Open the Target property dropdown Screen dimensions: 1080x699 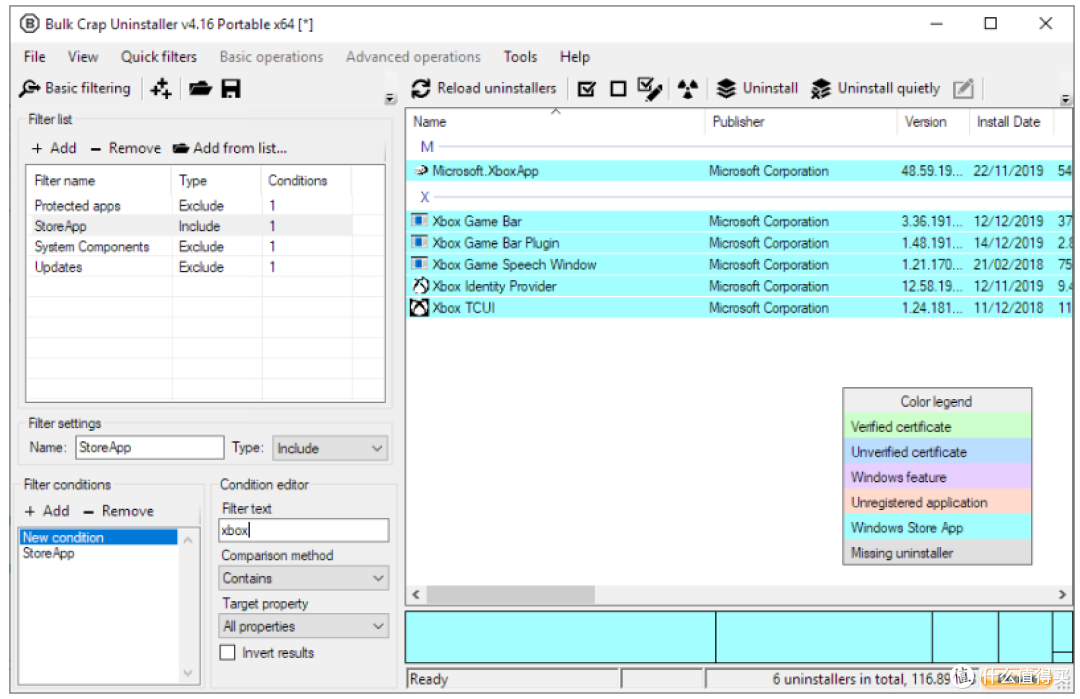click(303, 626)
